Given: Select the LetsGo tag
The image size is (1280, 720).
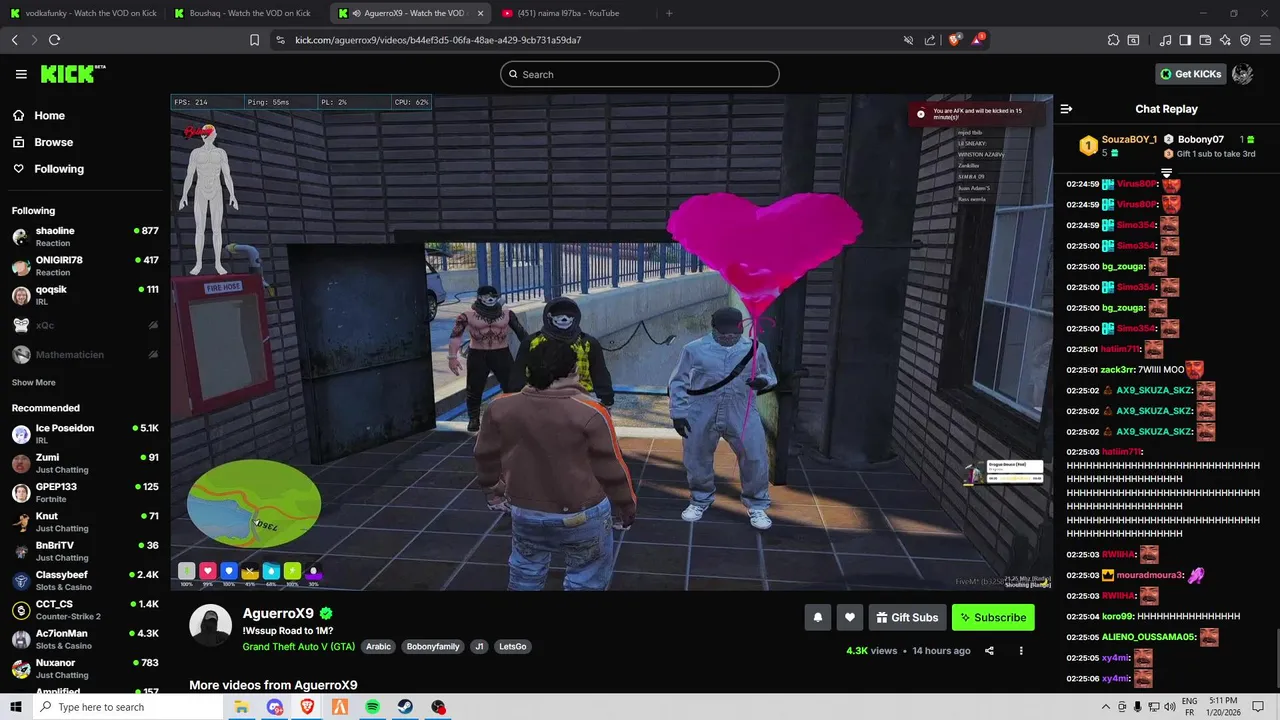Looking at the screenshot, I should [513, 647].
